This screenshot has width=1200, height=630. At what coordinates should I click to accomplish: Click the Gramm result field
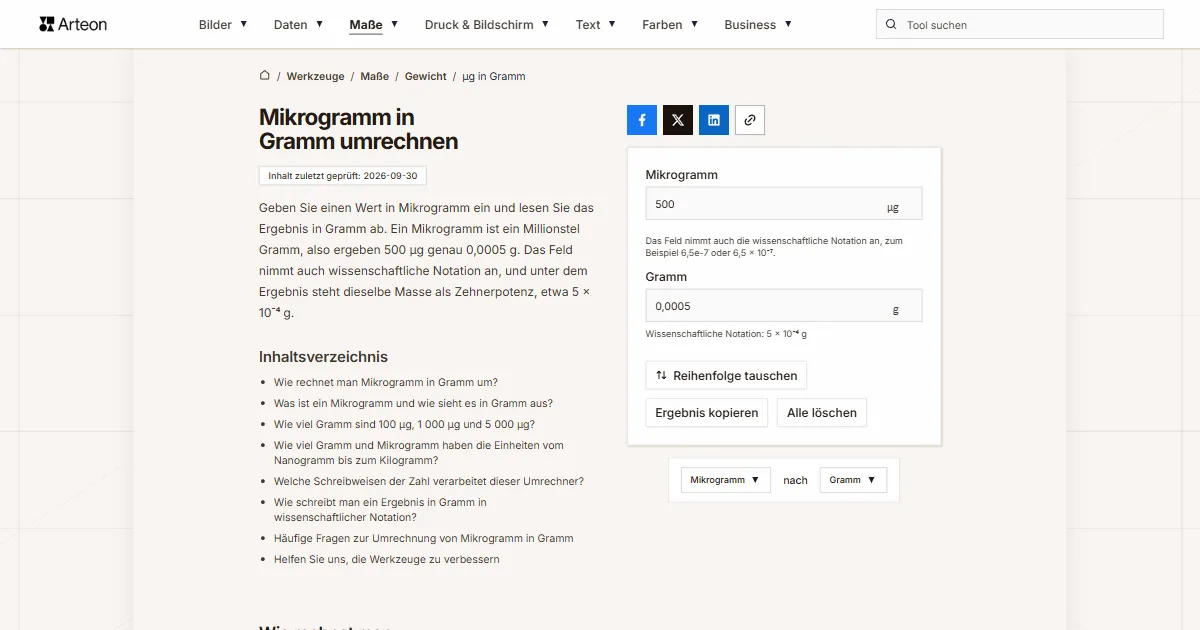(x=784, y=306)
